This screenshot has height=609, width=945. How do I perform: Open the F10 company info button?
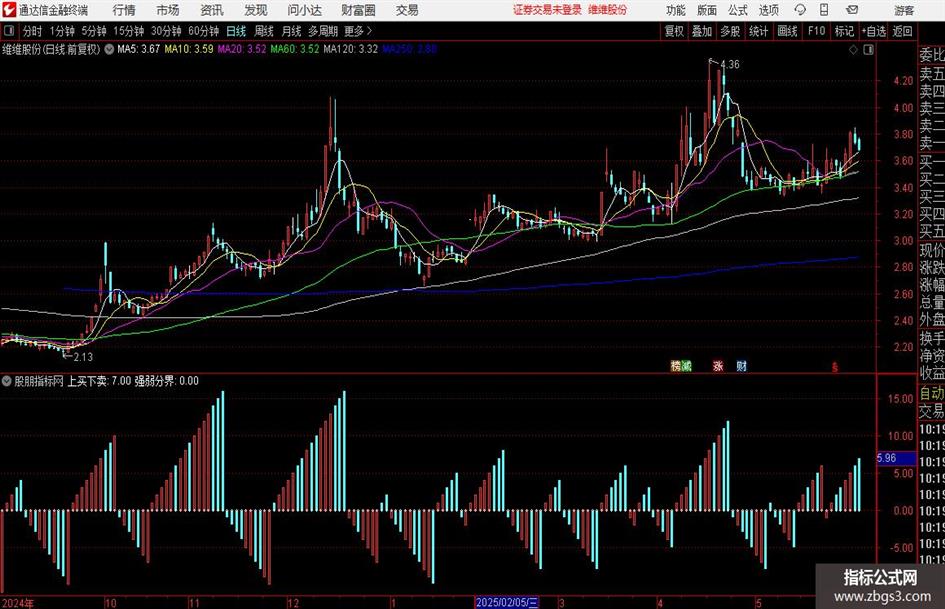tap(817, 31)
